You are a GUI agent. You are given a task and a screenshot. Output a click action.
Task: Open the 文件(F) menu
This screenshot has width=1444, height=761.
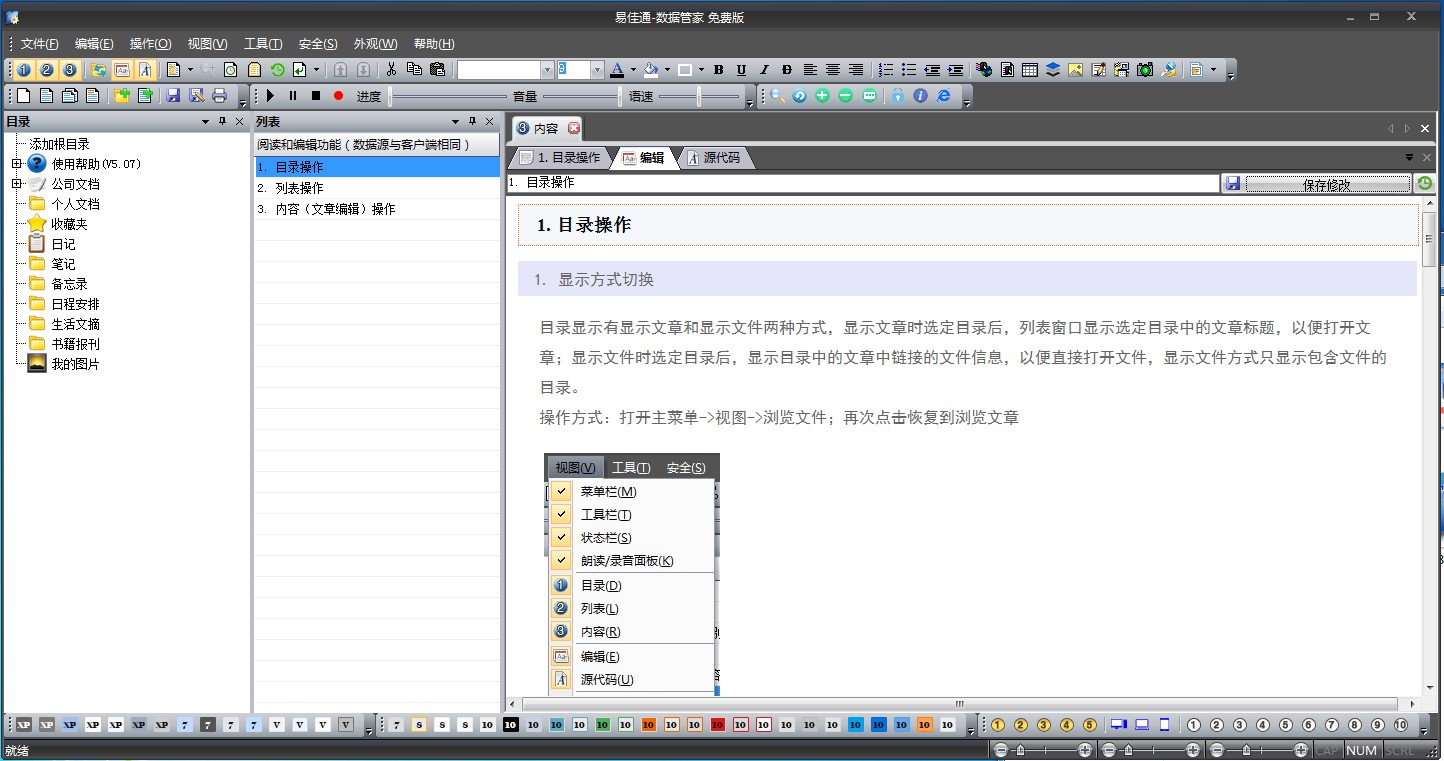coord(39,44)
